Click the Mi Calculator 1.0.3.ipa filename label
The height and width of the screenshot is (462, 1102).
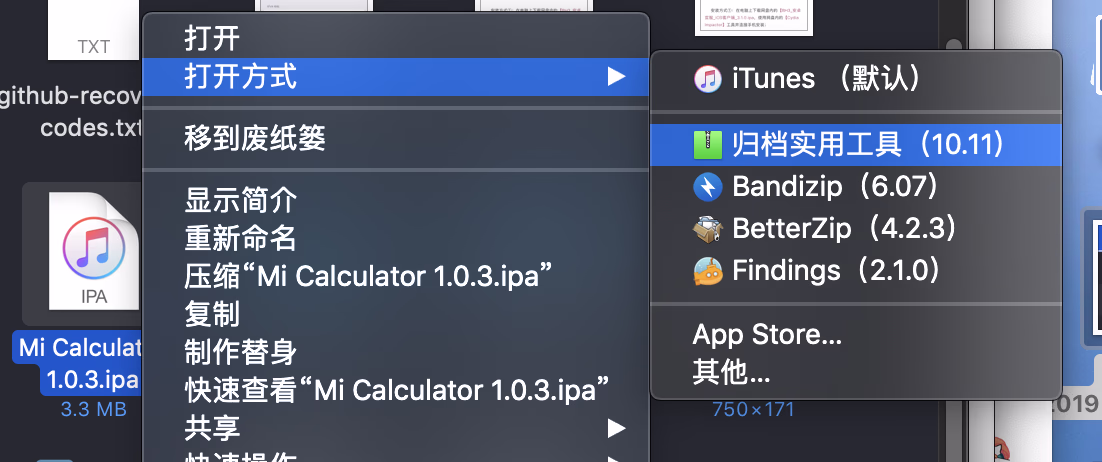coord(80,364)
